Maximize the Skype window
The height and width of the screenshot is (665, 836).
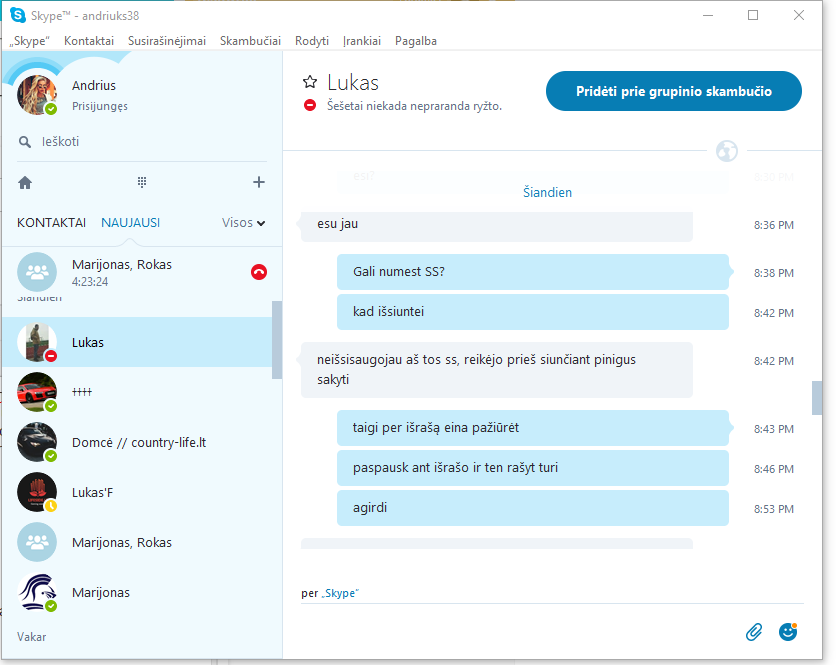click(753, 15)
